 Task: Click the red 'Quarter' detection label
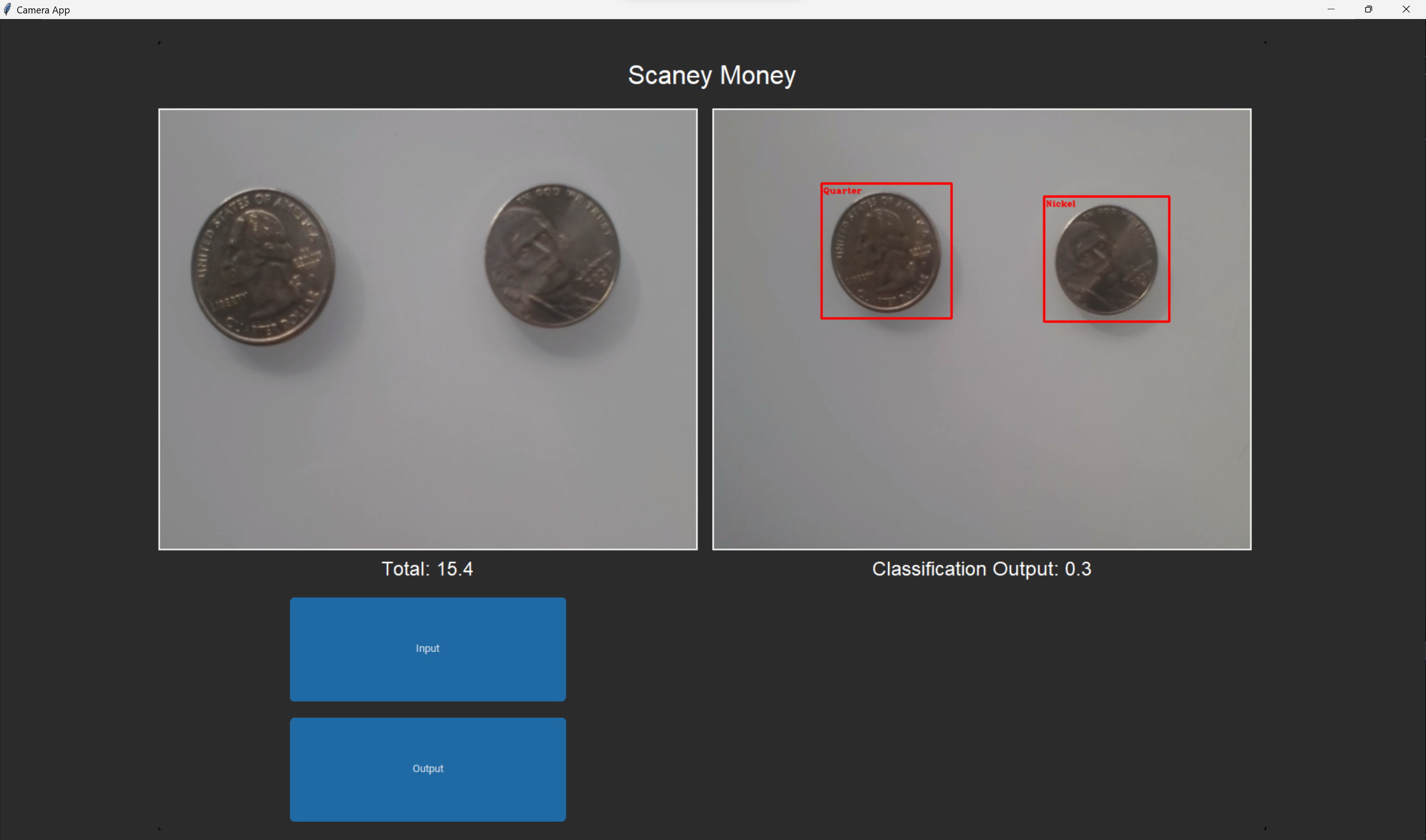842,191
